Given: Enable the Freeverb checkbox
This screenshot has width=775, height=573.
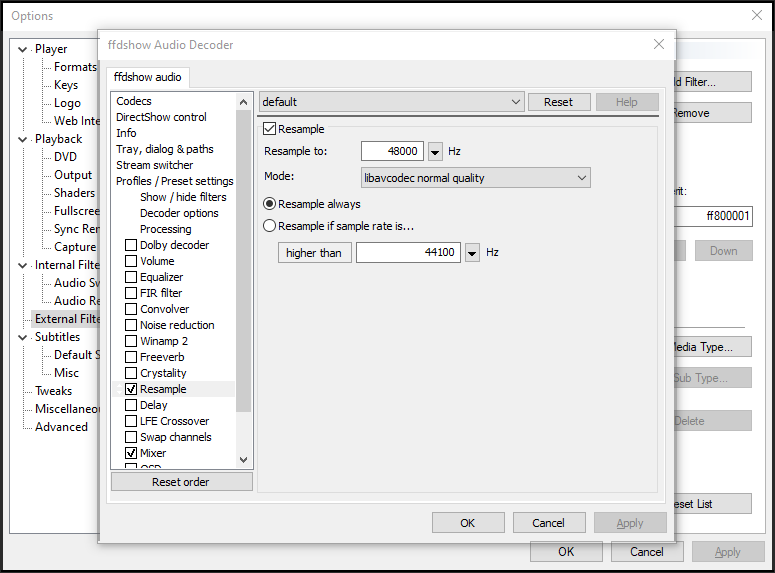Looking at the screenshot, I should pyautogui.click(x=131, y=357).
